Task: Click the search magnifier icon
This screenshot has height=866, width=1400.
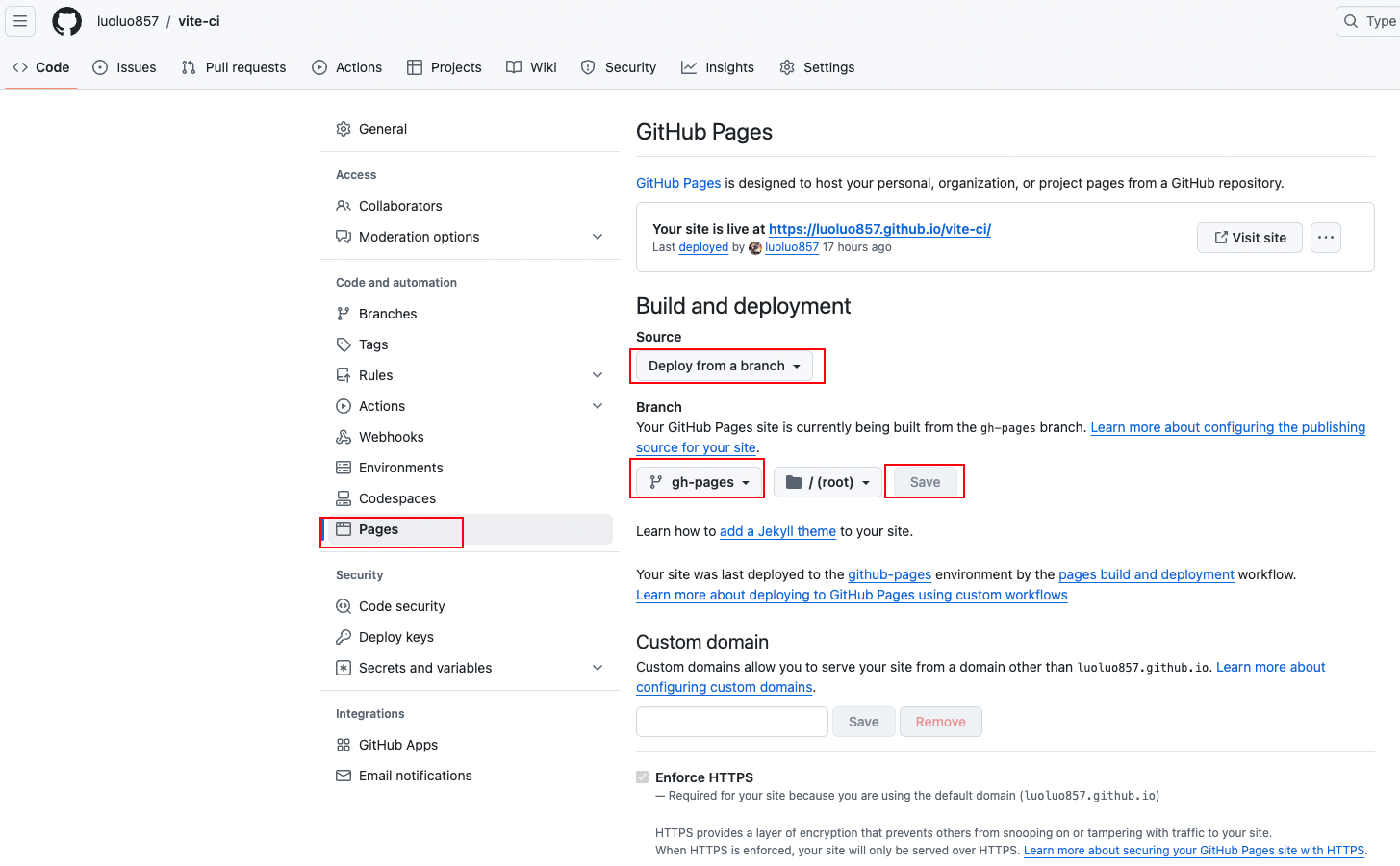Action: point(1352,21)
